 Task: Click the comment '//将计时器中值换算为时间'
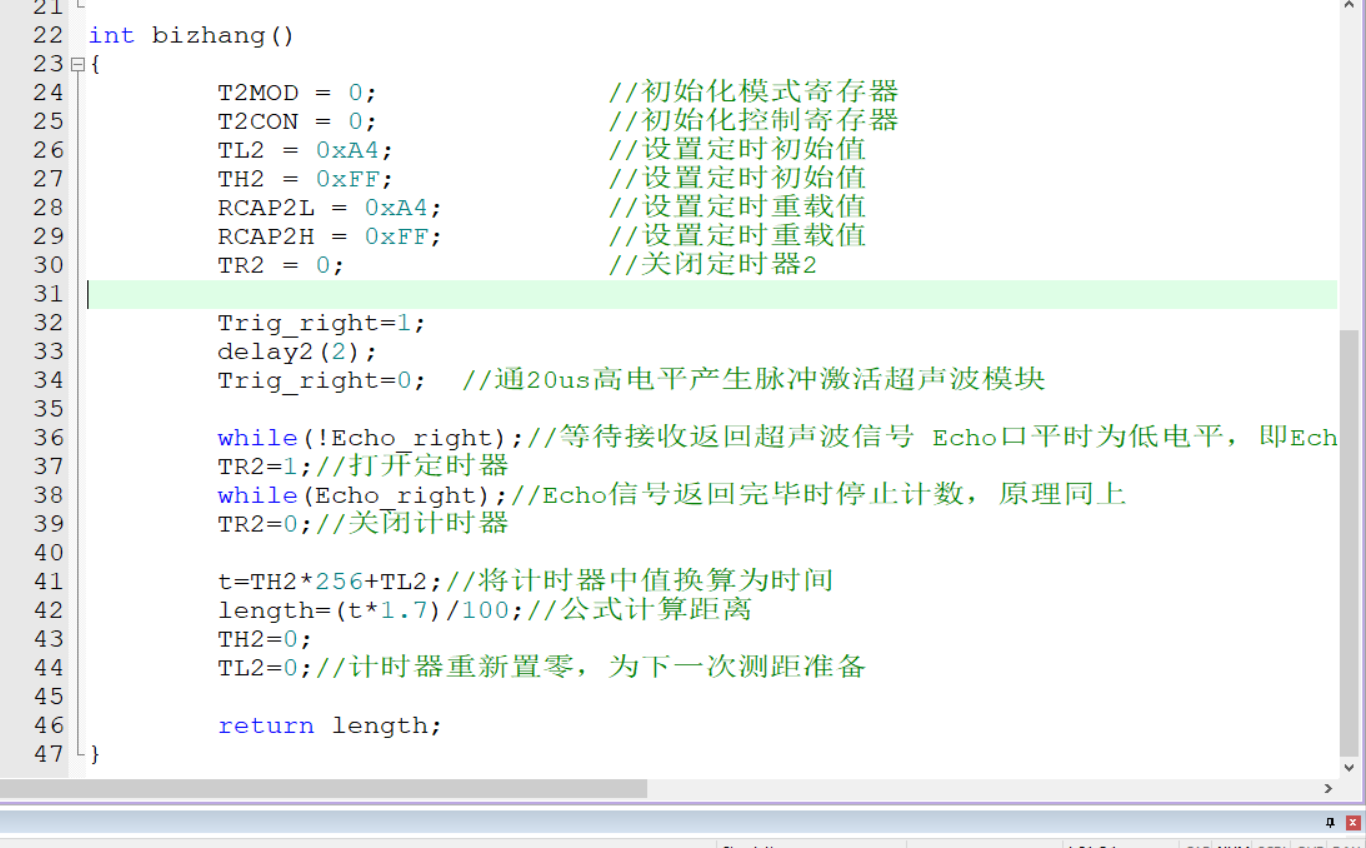(639, 581)
